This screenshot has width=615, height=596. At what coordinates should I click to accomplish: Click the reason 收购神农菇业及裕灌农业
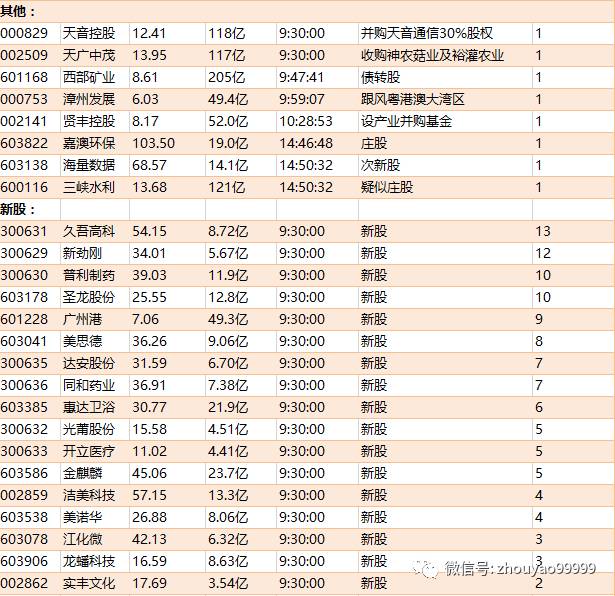pos(432,55)
